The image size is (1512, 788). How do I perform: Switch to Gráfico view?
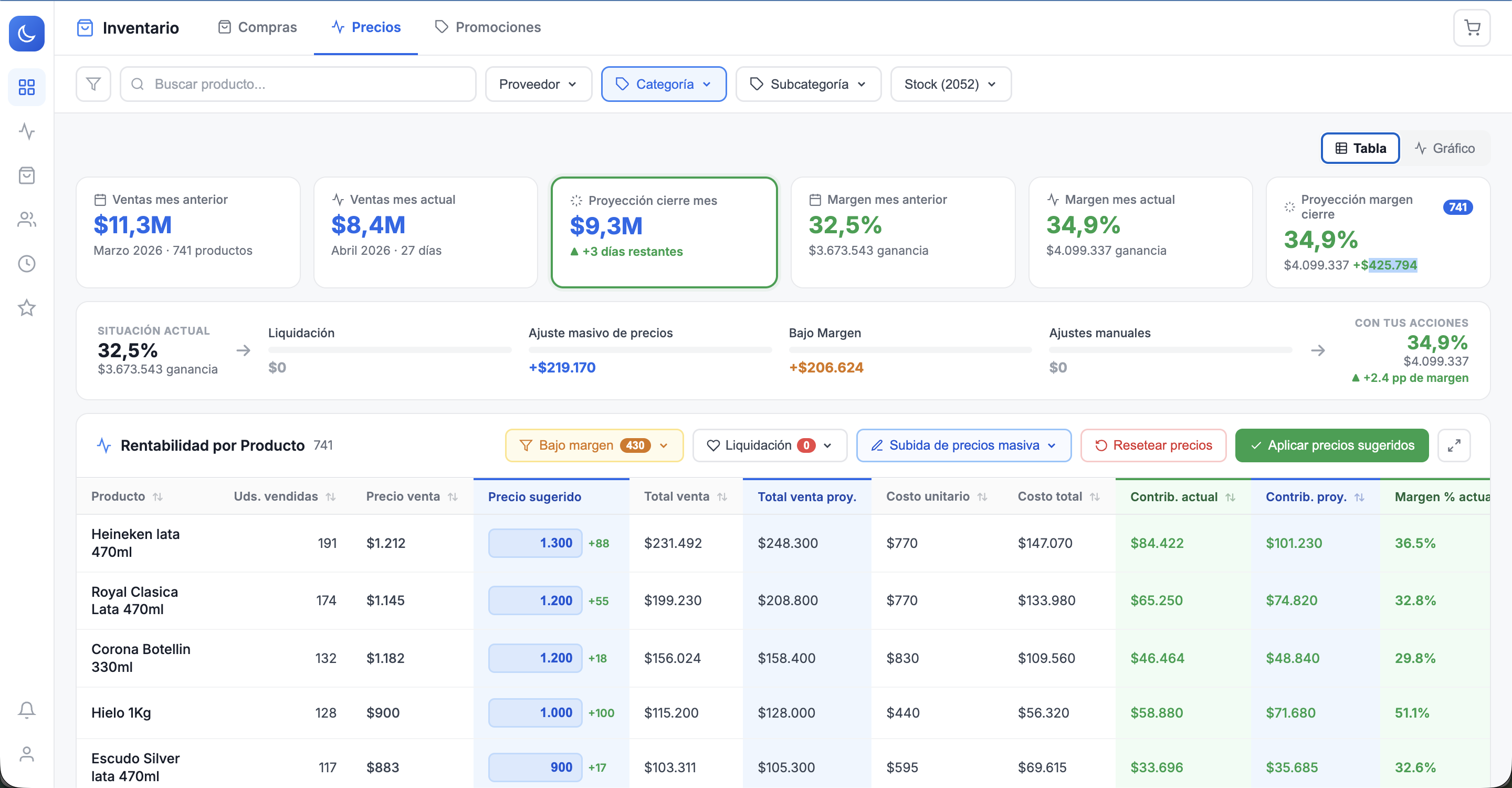coord(1444,148)
